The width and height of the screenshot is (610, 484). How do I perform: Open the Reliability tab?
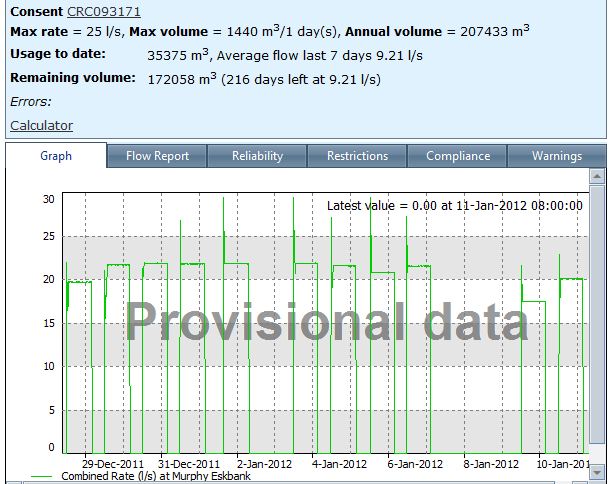click(257, 156)
